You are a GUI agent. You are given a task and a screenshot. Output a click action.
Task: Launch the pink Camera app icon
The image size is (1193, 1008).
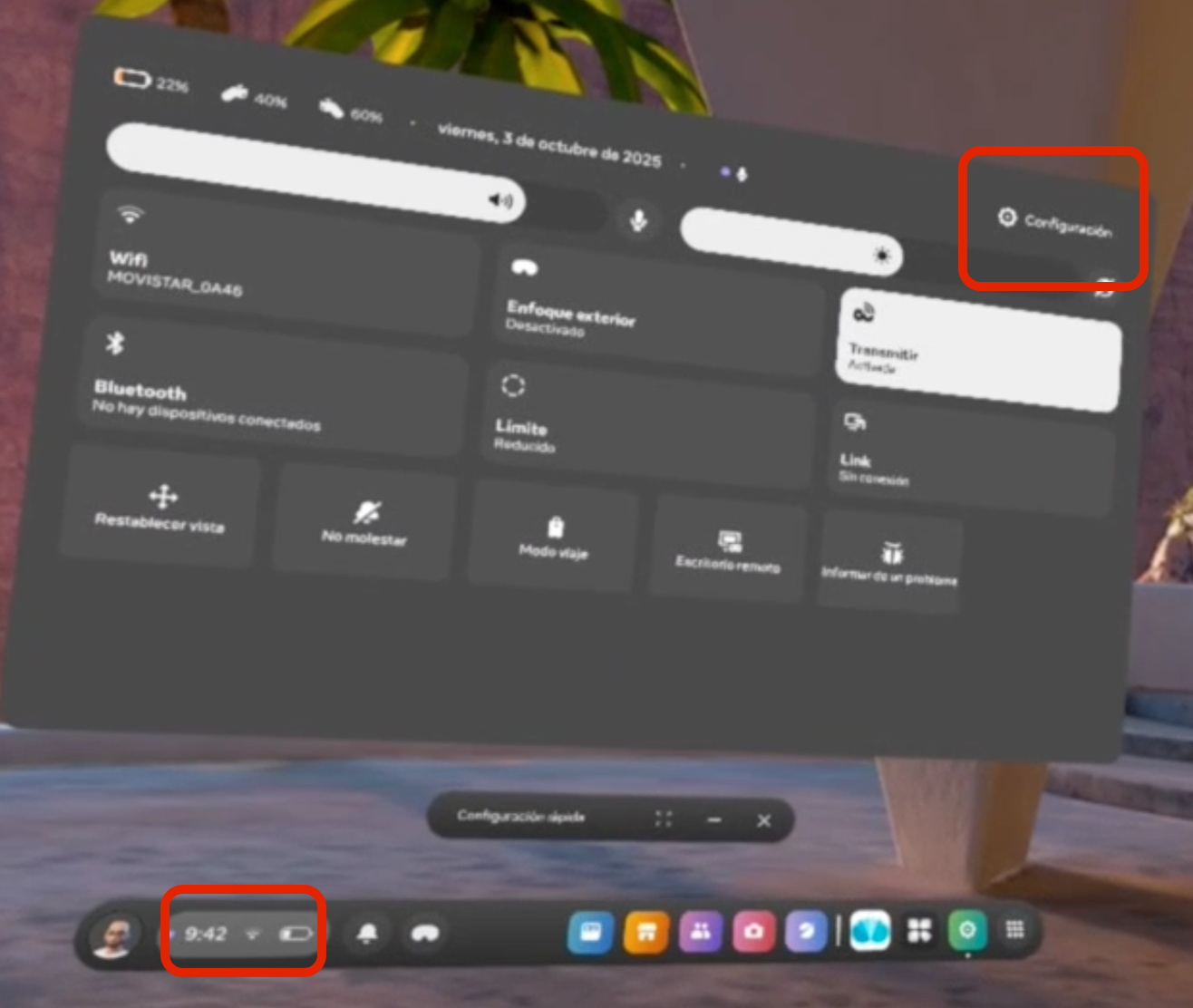pos(753,932)
